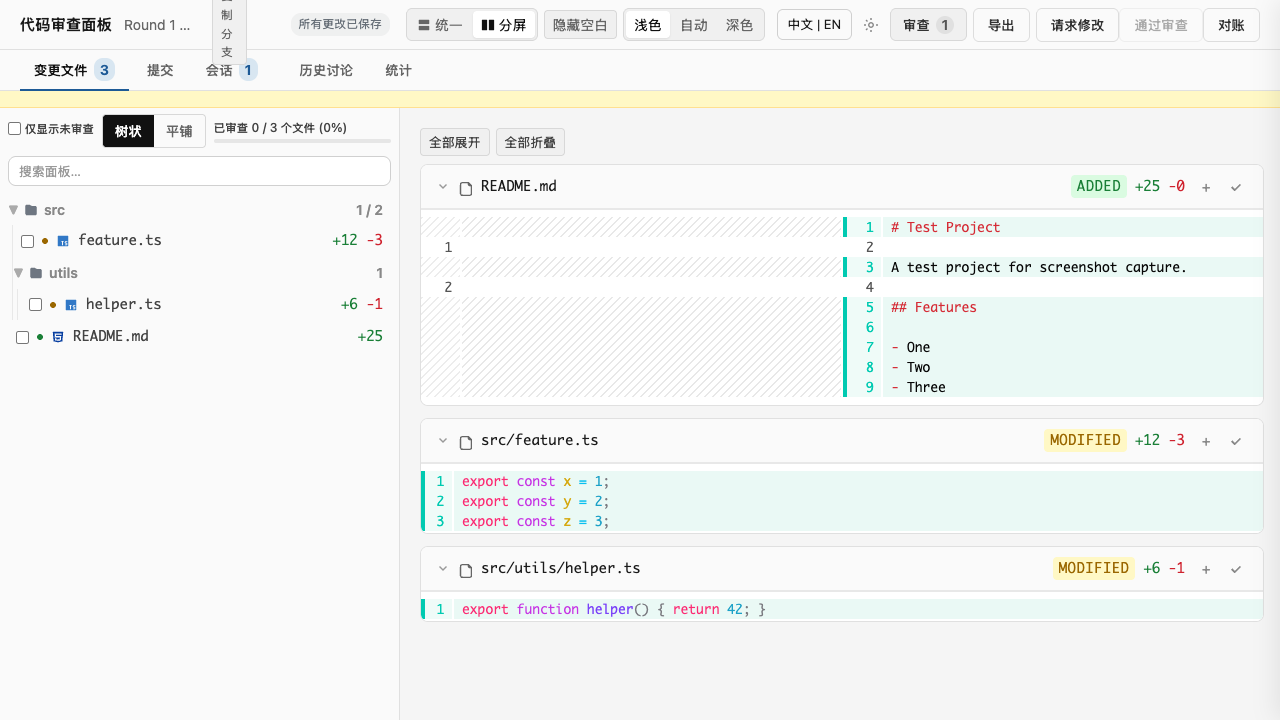The width and height of the screenshot is (1280, 720).
Task: Click 所有更改已保存 status badge
Action: pyautogui.click(x=340, y=24)
